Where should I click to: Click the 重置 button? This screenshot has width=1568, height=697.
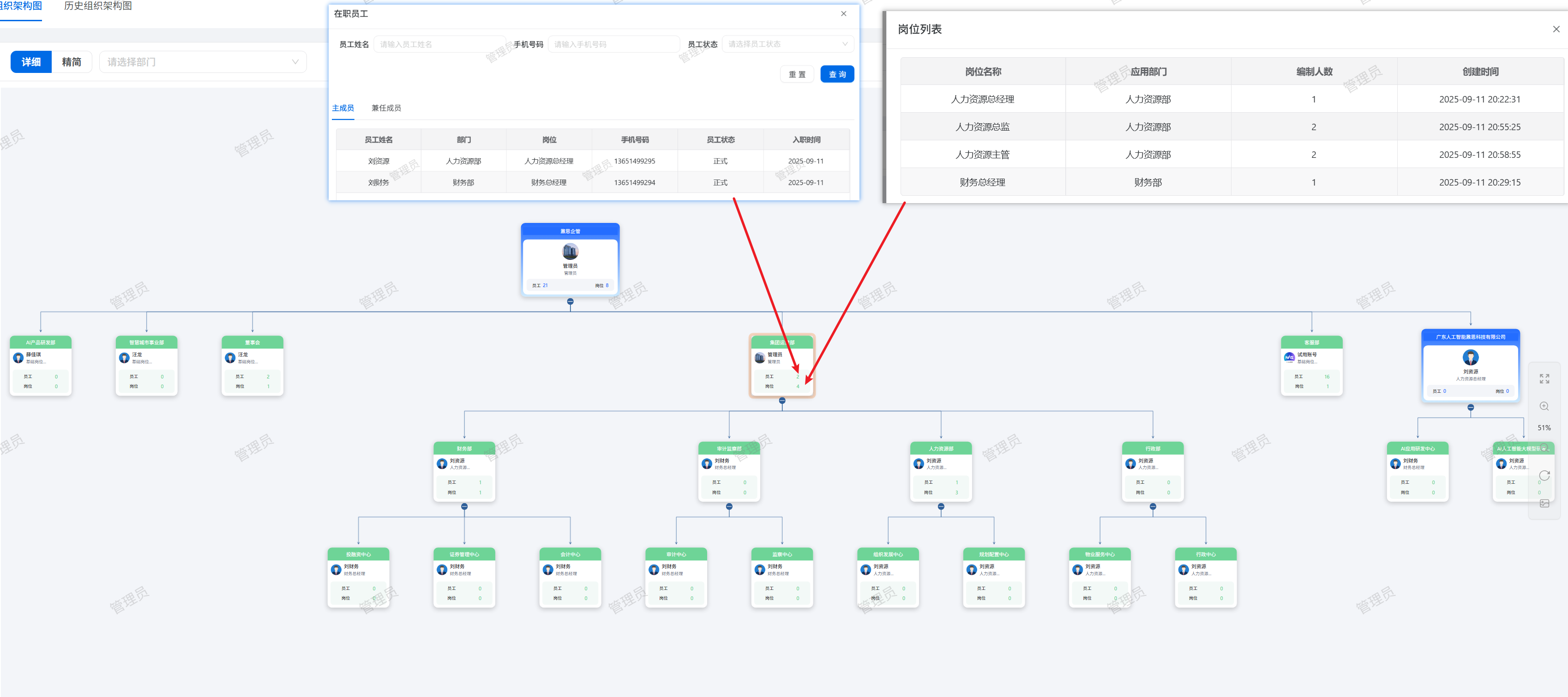797,74
